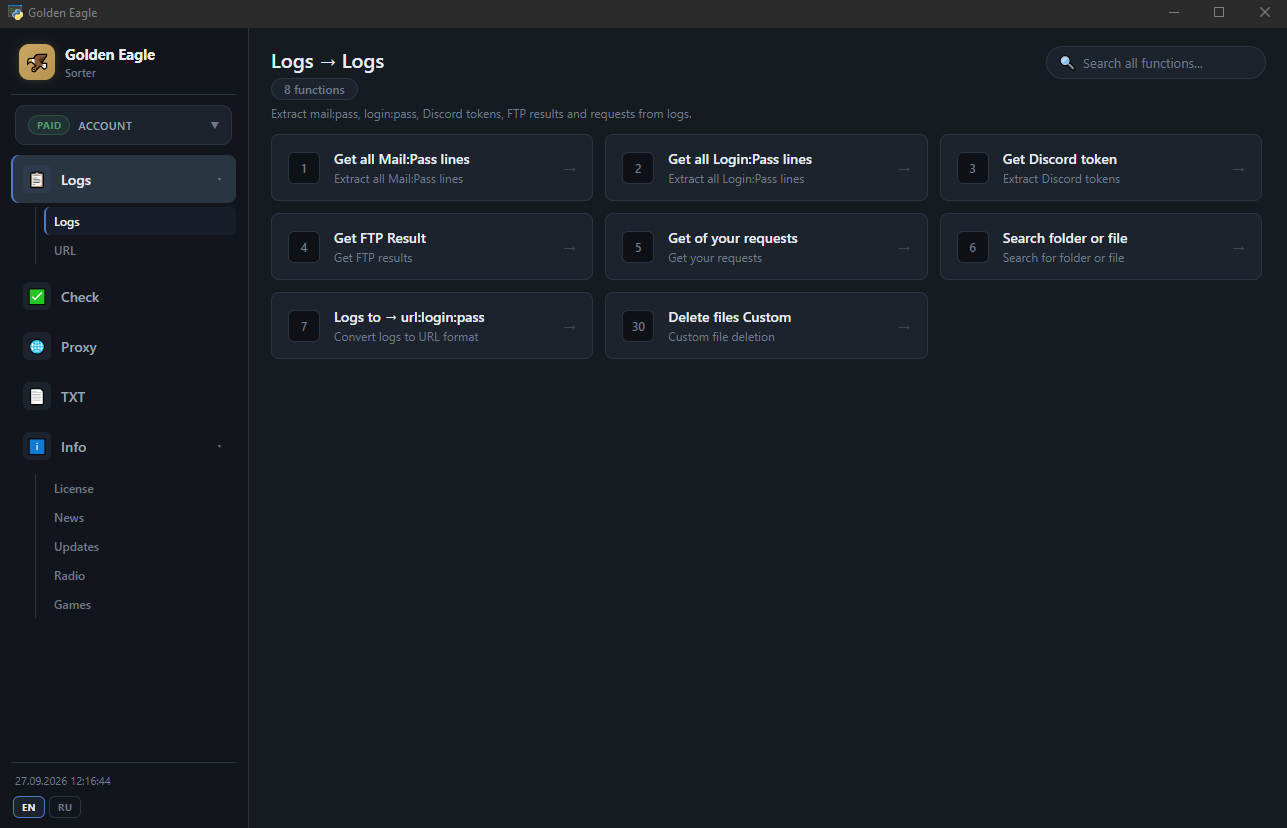
Task: Click the number 7 badge on url:login:pass card
Action: [x=304, y=326]
